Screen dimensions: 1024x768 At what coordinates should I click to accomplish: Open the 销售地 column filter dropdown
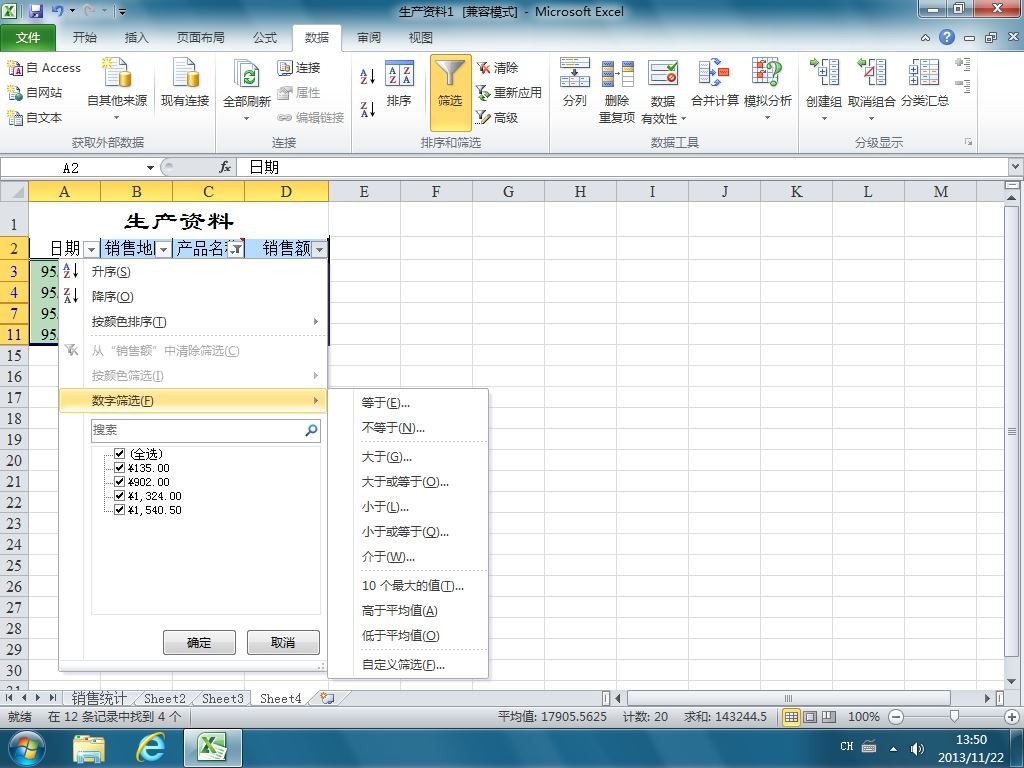[163, 249]
